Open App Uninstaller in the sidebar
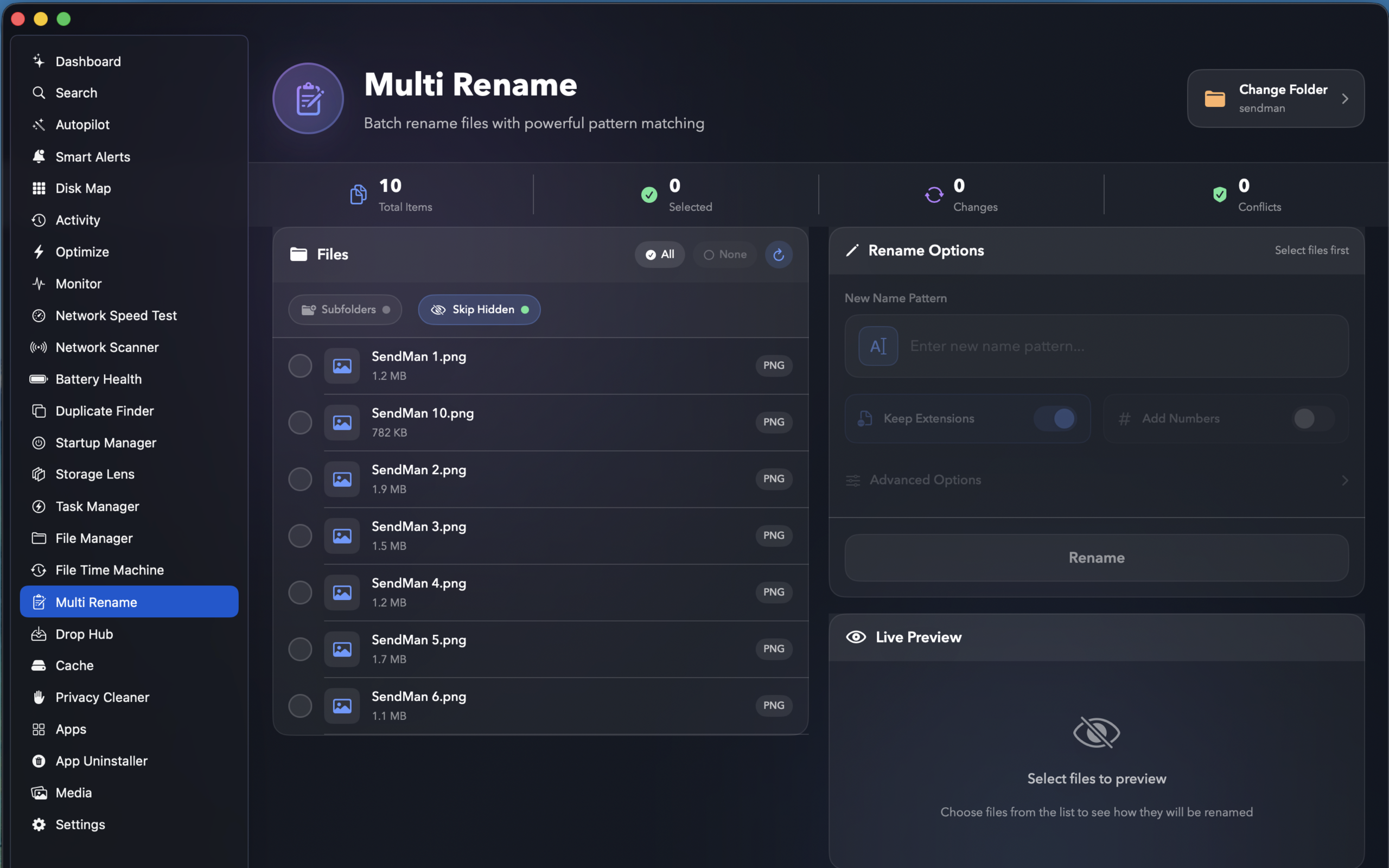This screenshot has height=868, width=1389. coord(129,761)
